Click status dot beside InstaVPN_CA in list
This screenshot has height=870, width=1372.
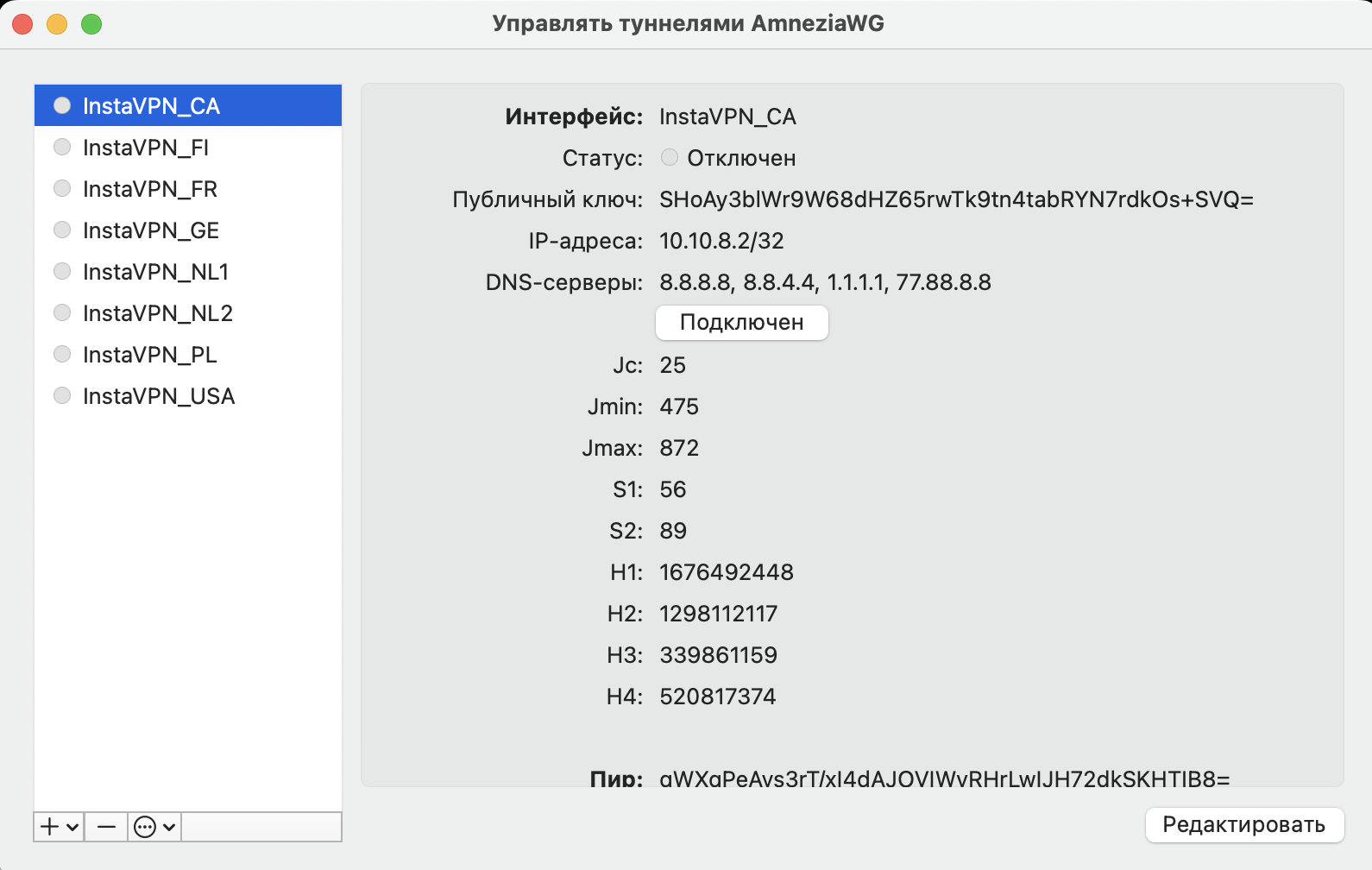(62, 105)
